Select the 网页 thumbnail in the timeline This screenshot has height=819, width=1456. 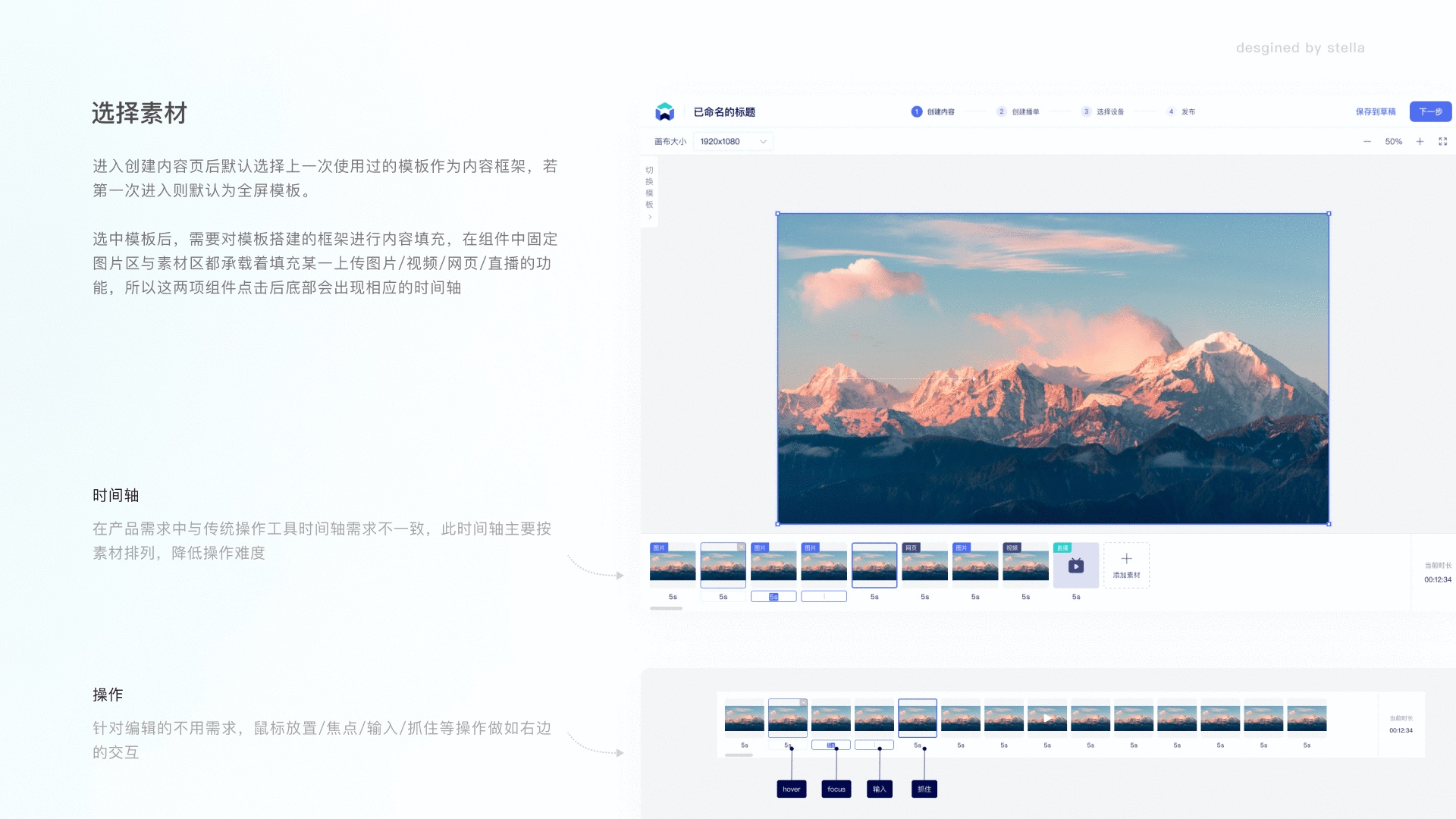[924, 566]
